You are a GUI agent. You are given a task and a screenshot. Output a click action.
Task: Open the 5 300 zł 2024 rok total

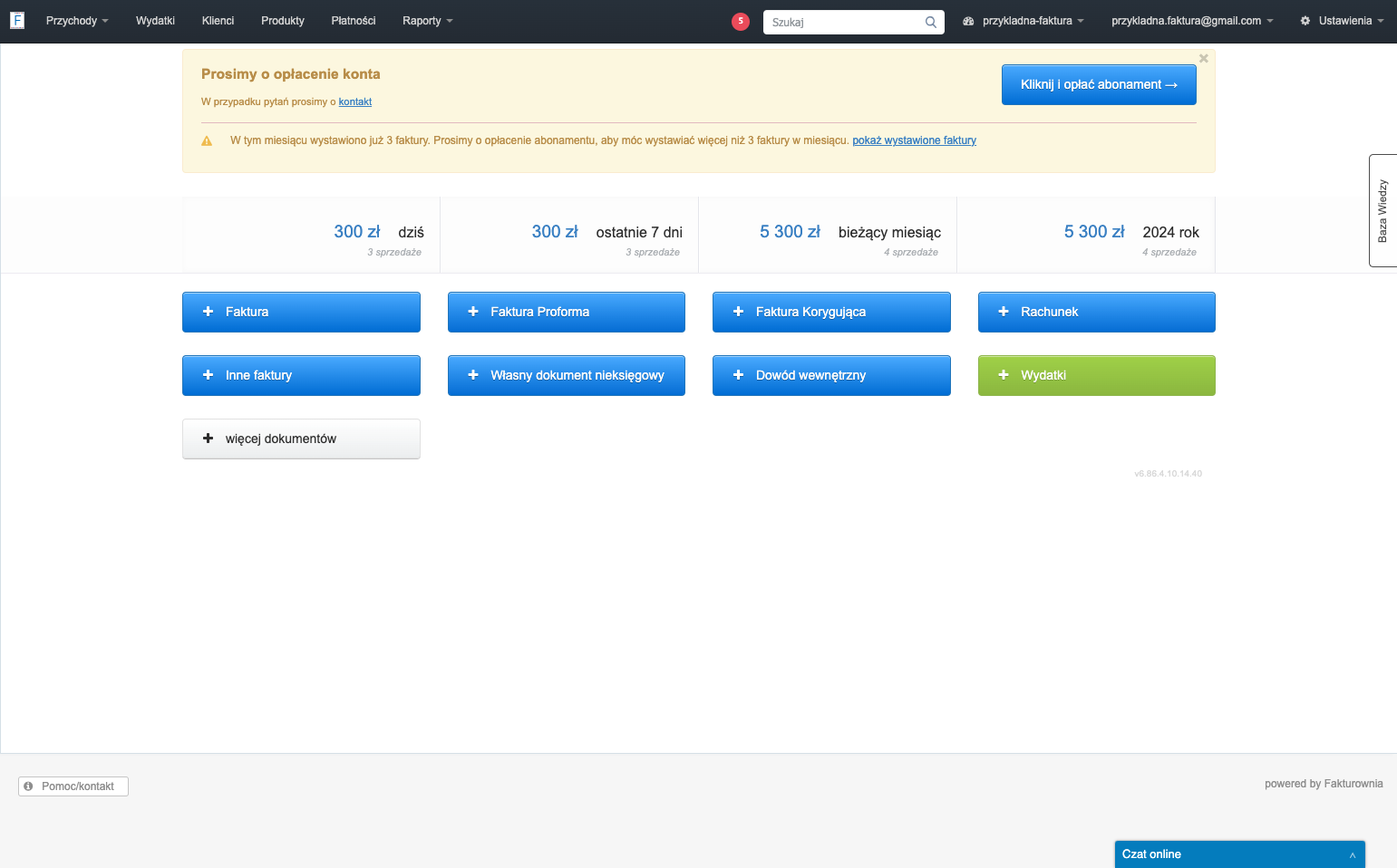[x=1094, y=232]
